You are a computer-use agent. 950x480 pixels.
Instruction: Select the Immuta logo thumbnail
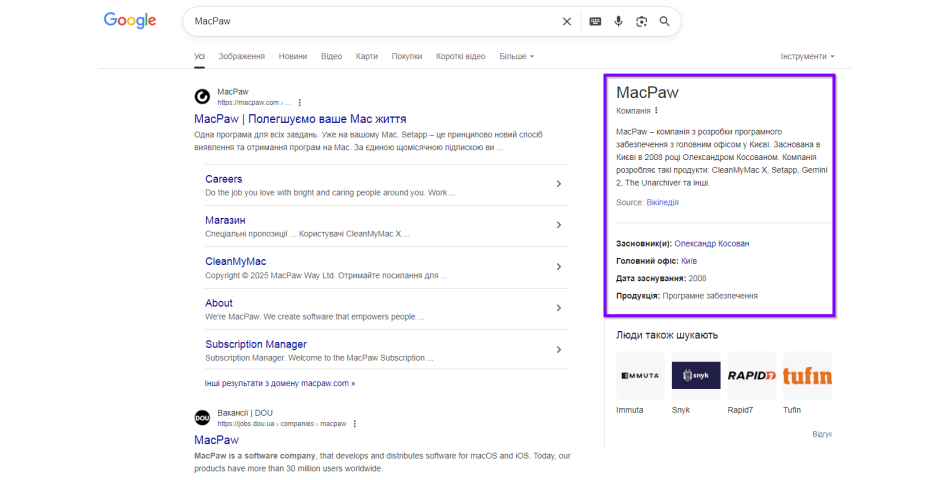tap(640, 376)
